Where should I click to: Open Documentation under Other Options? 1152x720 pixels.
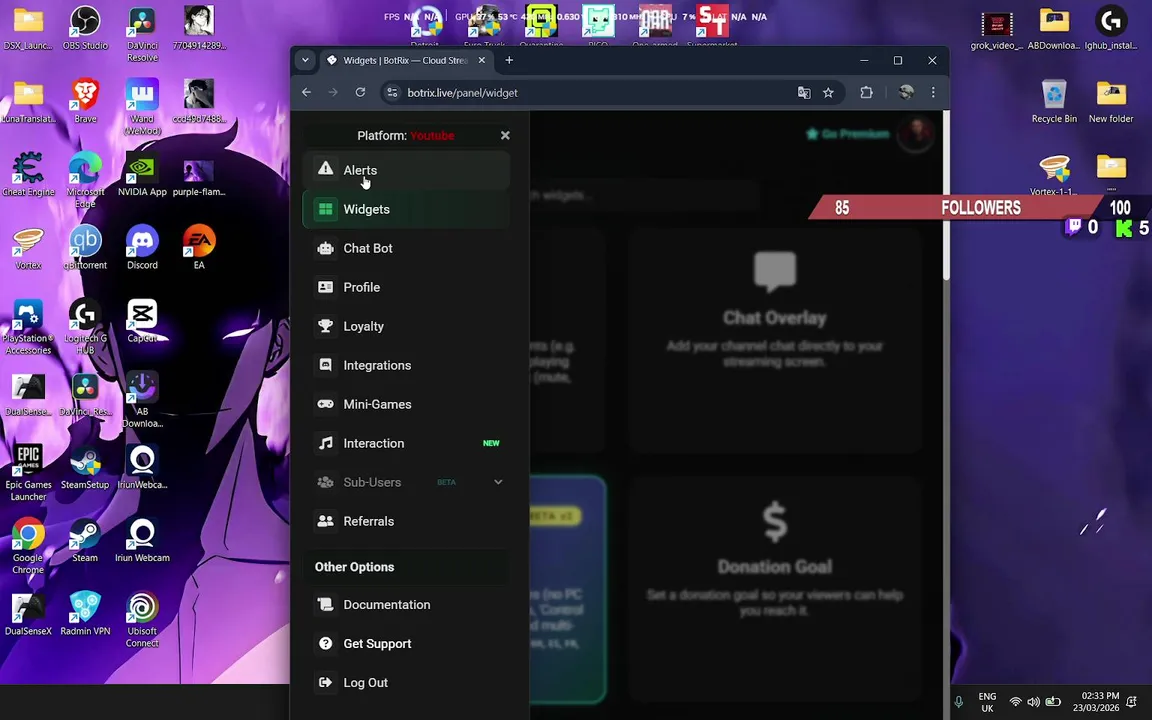406,605
